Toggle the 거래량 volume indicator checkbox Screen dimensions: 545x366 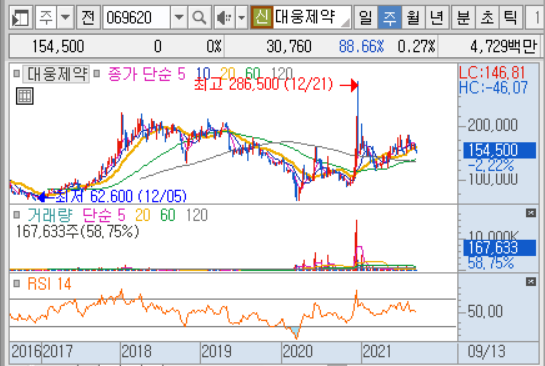(16, 215)
